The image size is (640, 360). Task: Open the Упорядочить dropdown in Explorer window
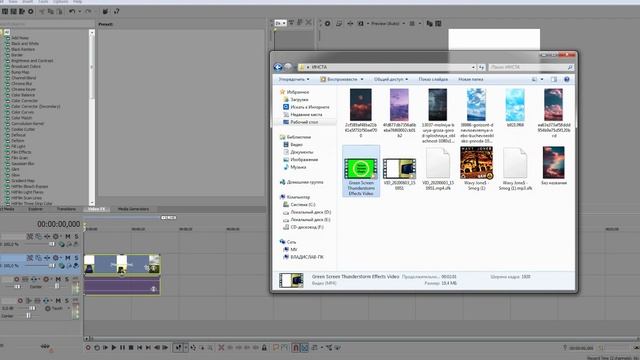(x=294, y=79)
